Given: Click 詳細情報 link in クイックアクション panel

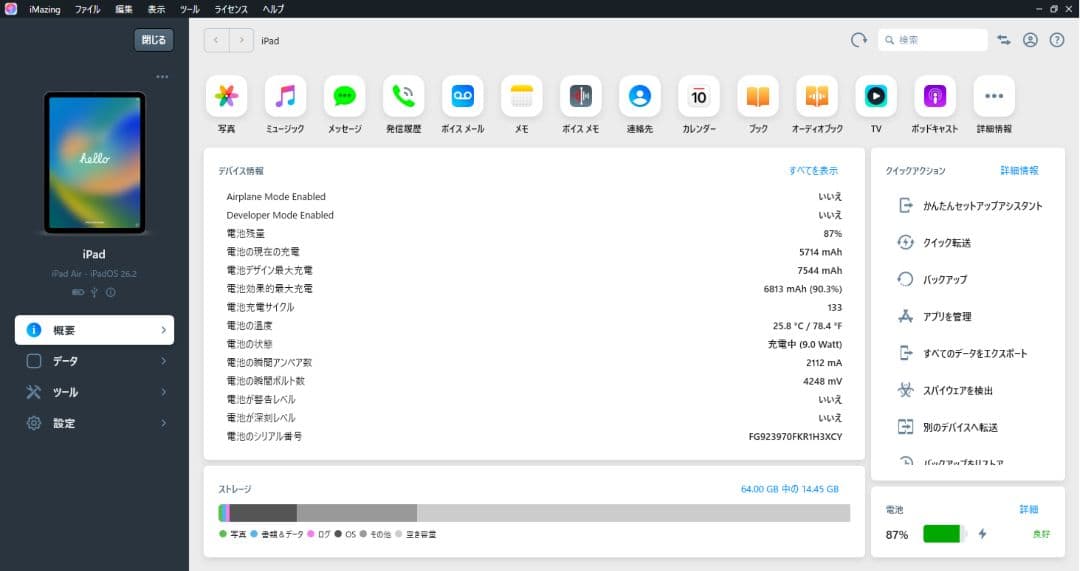Looking at the screenshot, I should click(1019, 170).
